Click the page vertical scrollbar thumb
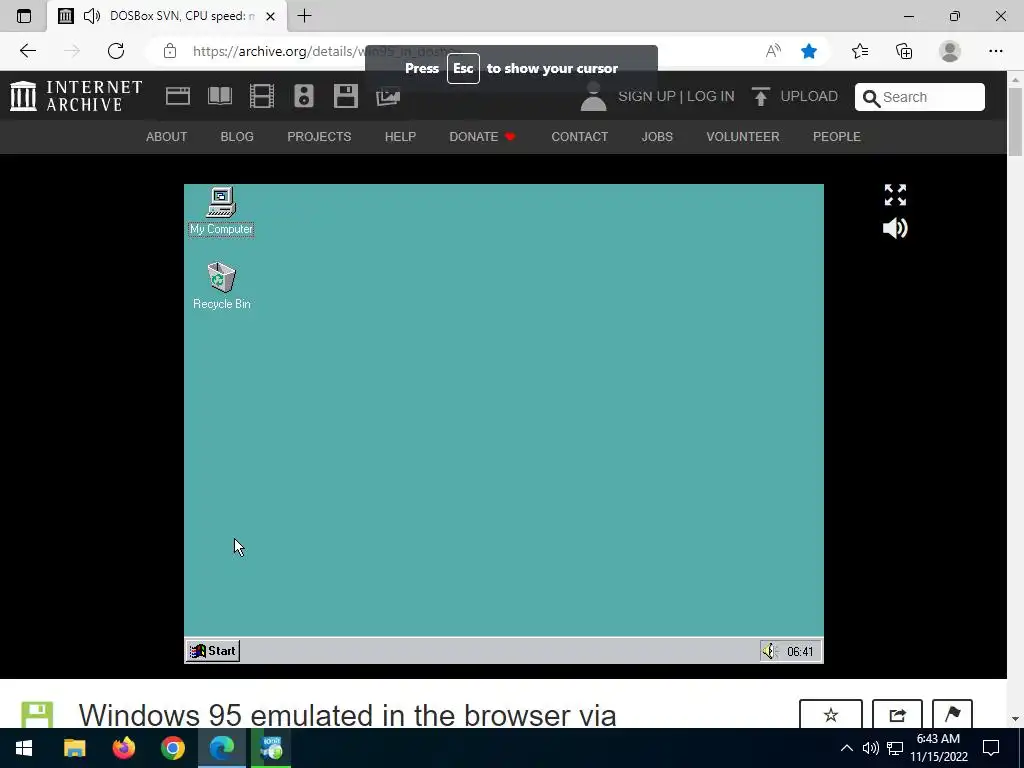 (x=1015, y=121)
